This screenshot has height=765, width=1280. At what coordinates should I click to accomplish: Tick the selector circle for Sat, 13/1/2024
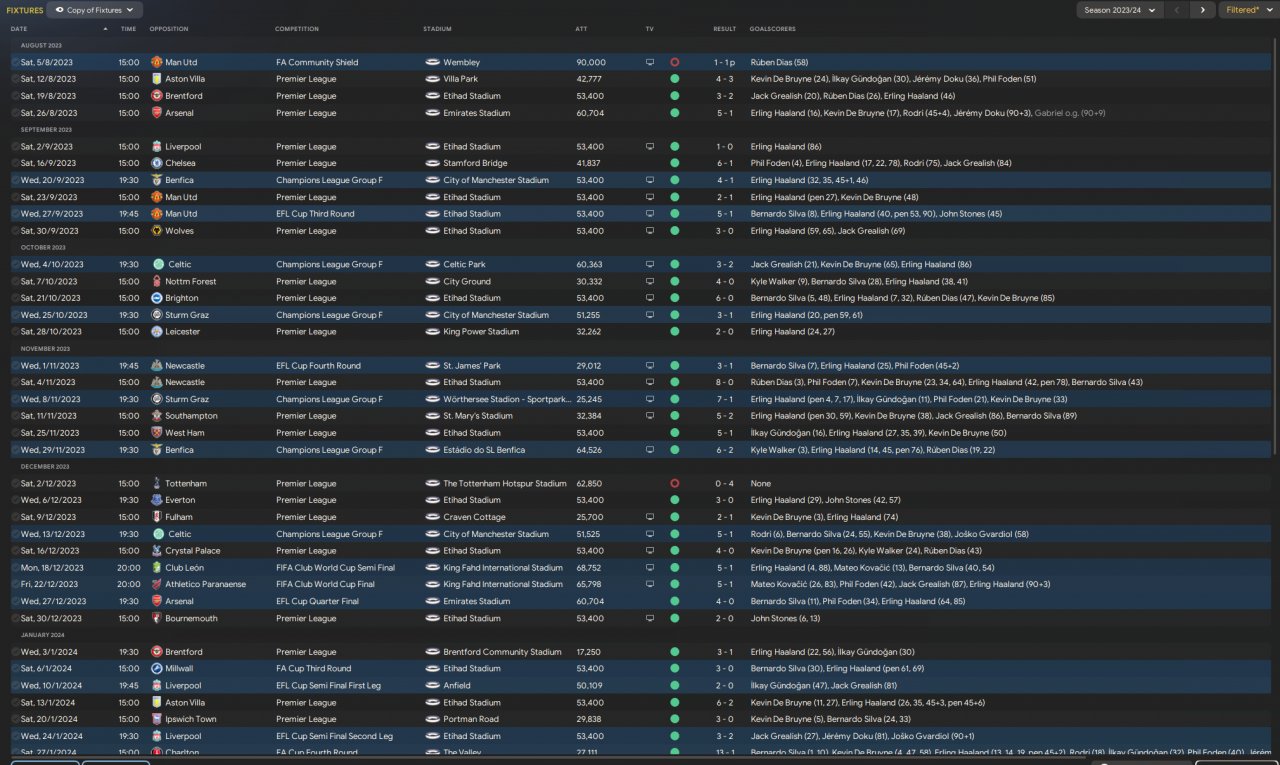[x=15, y=702]
